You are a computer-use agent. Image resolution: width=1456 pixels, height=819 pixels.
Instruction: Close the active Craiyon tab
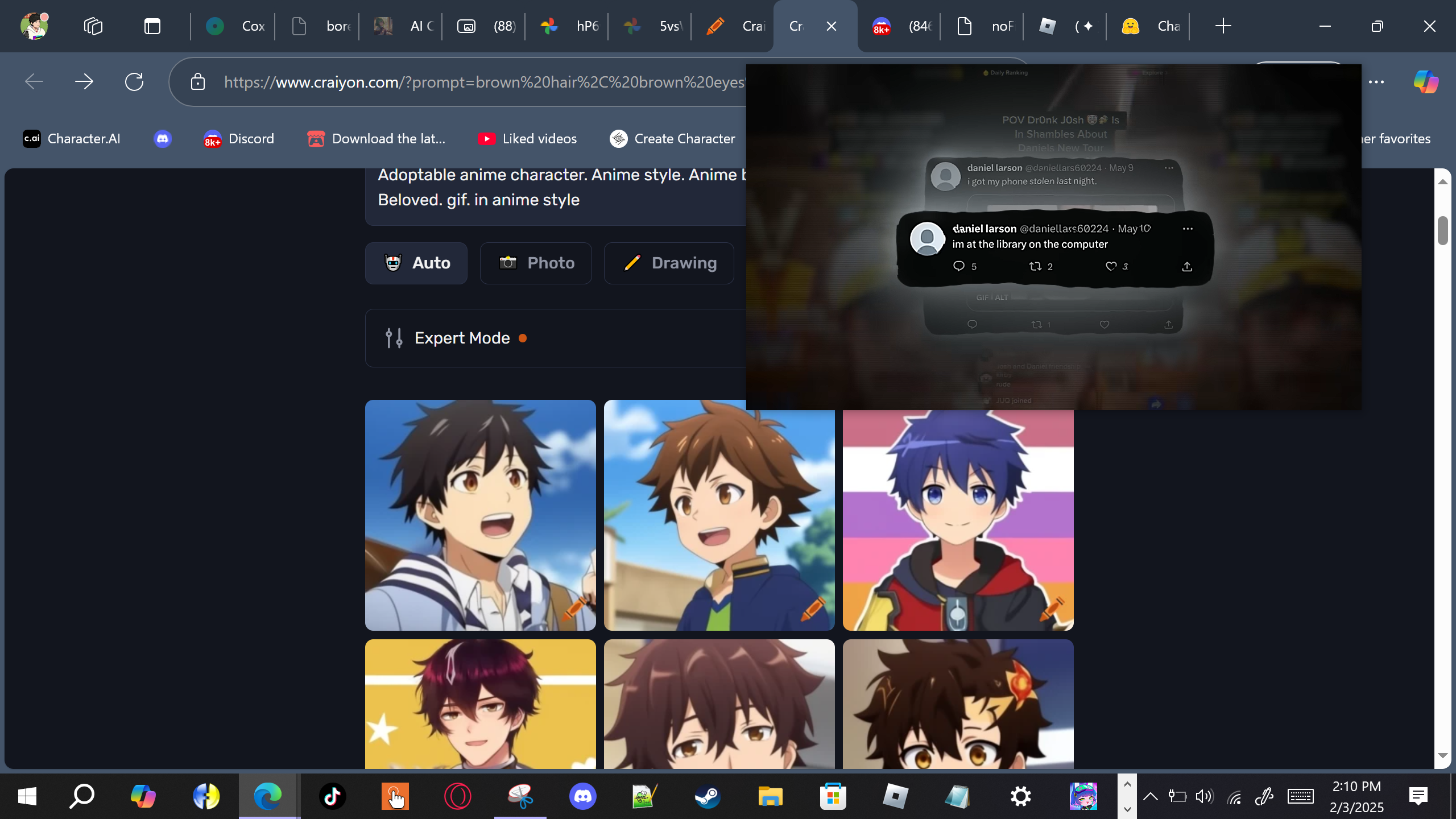point(832,26)
